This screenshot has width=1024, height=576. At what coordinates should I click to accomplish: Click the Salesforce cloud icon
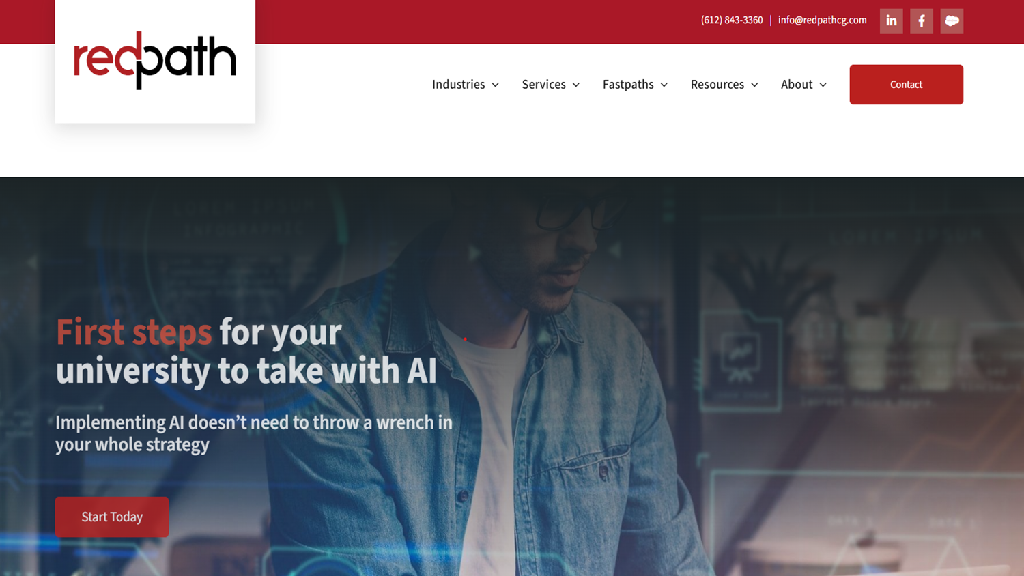(x=952, y=21)
